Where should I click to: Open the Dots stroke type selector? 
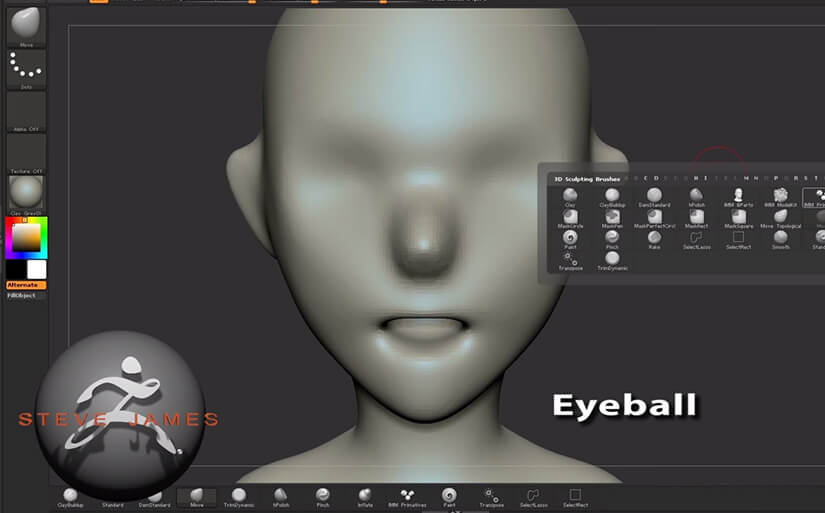tap(26, 69)
